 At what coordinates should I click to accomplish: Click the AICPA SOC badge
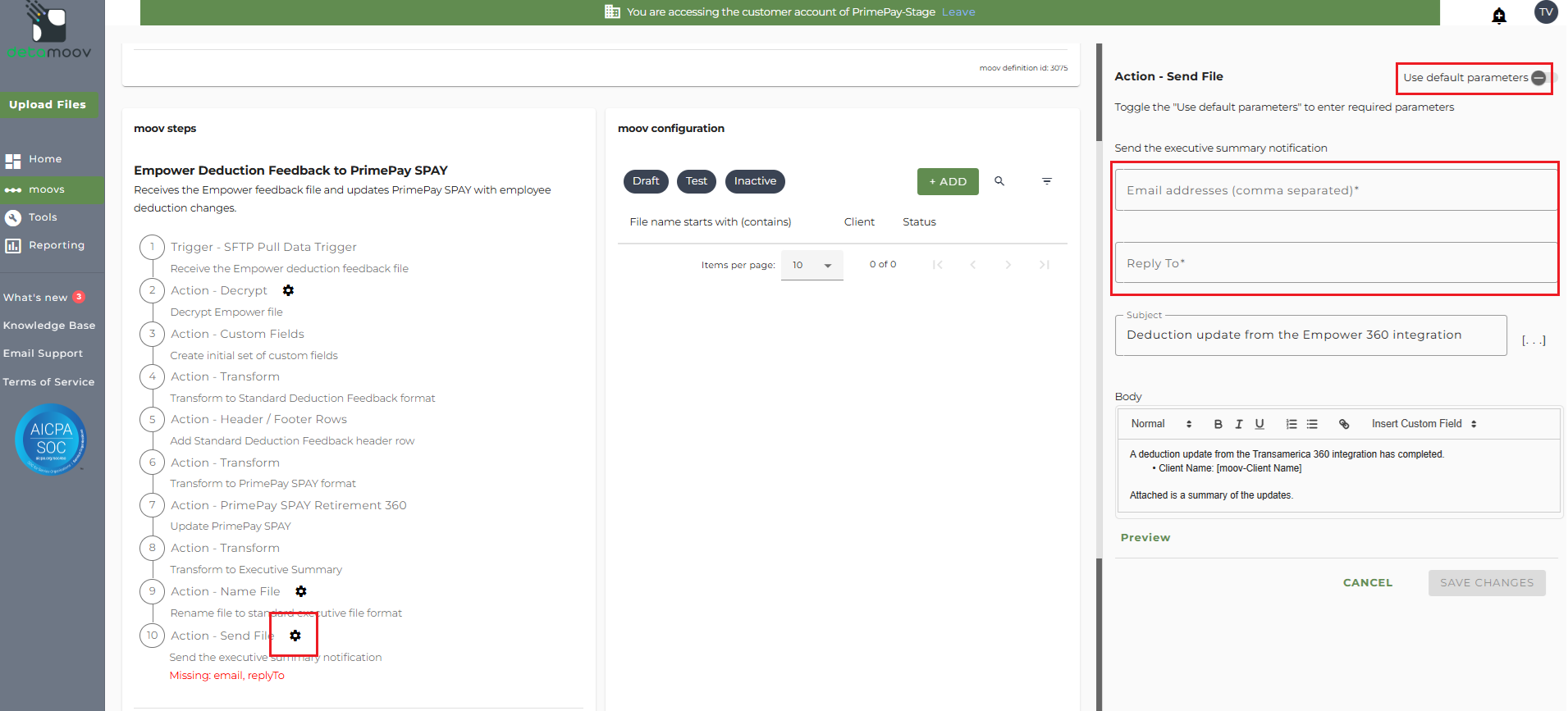[51, 440]
